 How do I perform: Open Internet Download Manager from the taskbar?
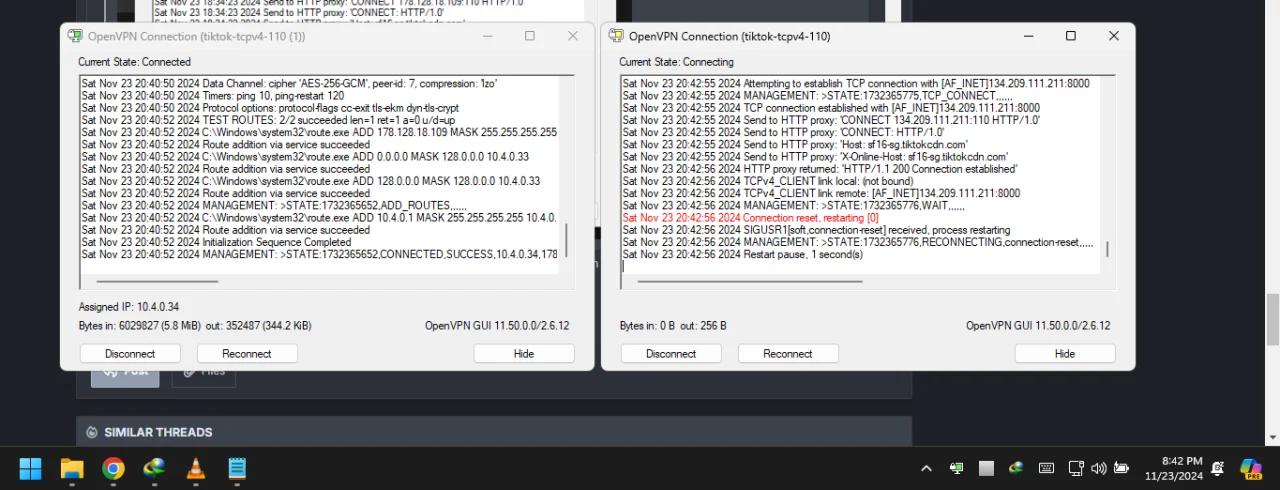pyautogui.click(x=154, y=468)
